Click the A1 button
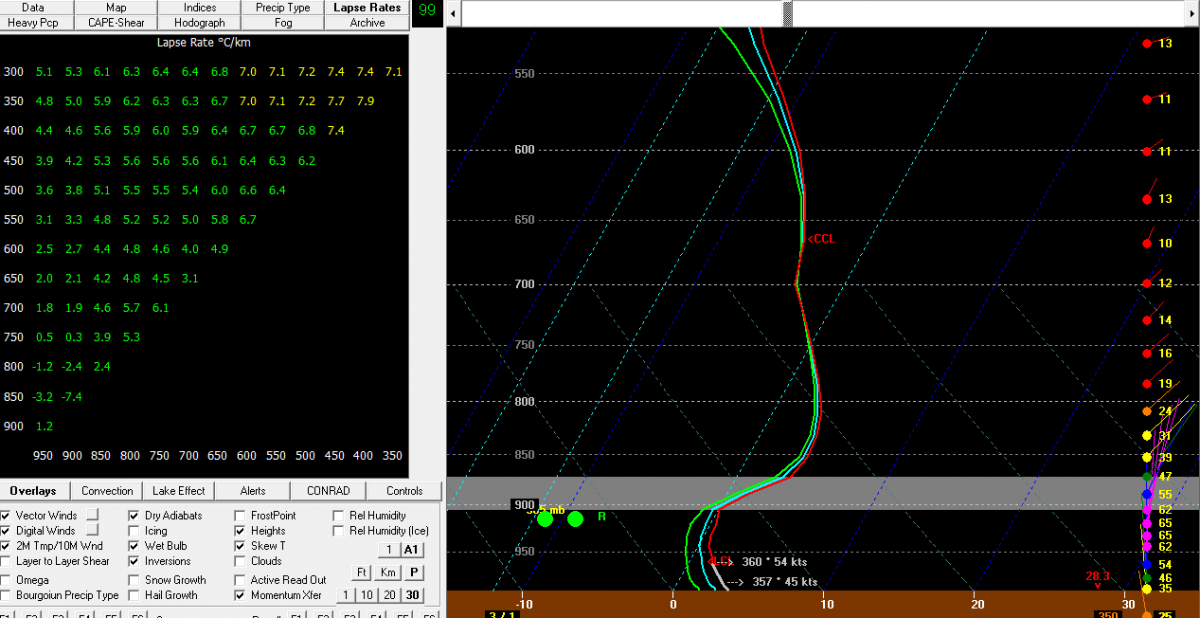Viewport: 1200px width, 618px height. point(411,549)
